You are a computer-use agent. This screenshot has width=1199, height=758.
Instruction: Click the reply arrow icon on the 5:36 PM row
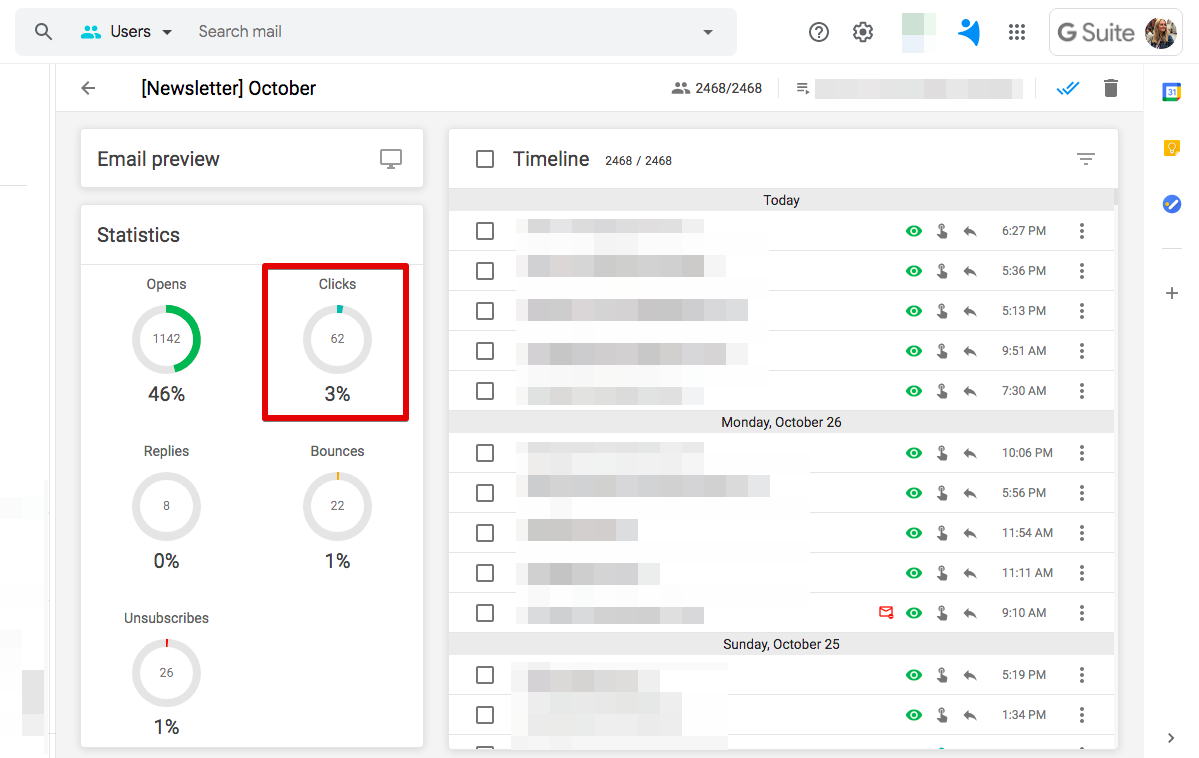968,270
